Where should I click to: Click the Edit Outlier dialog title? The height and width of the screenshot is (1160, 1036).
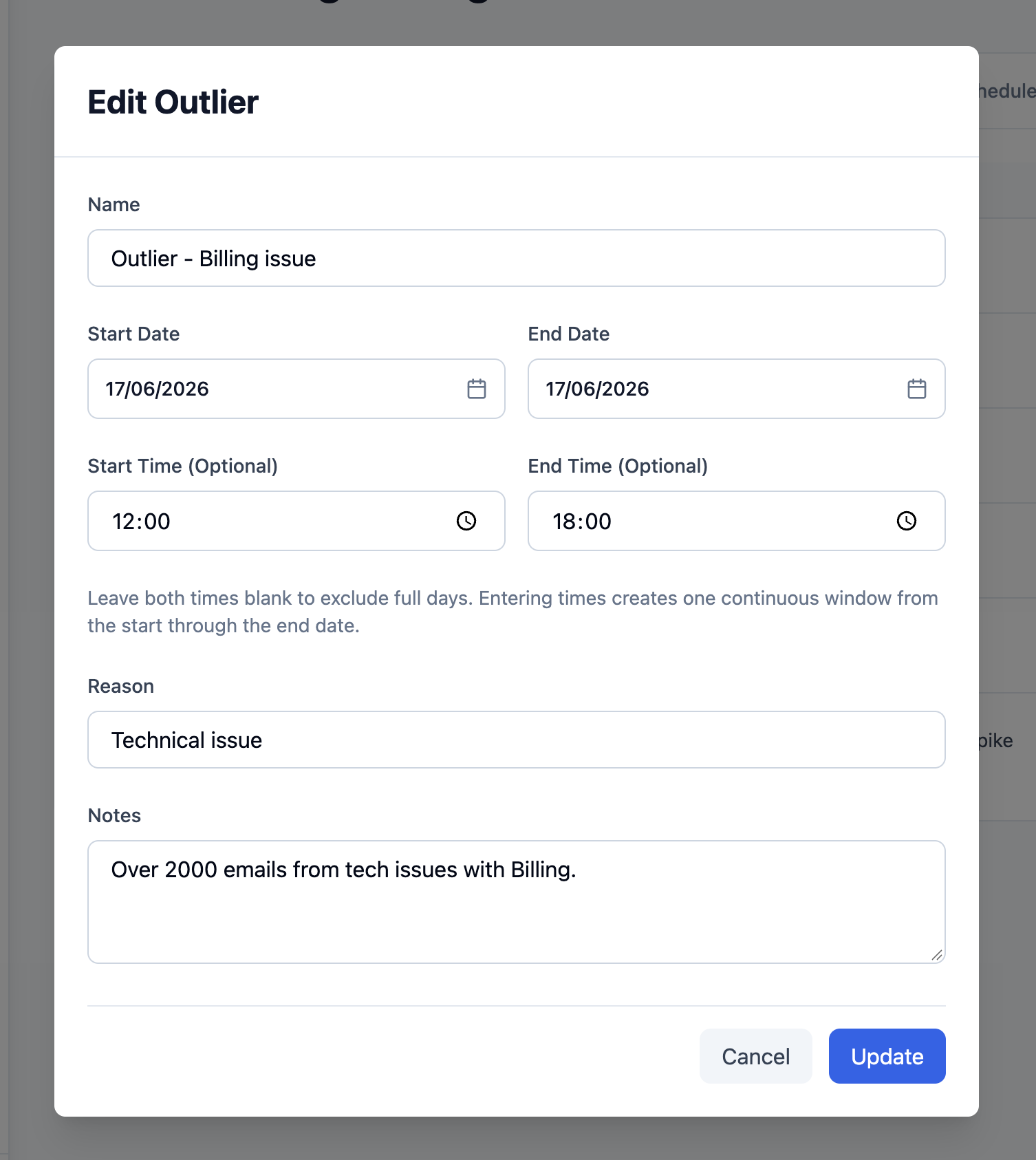[x=173, y=103]
